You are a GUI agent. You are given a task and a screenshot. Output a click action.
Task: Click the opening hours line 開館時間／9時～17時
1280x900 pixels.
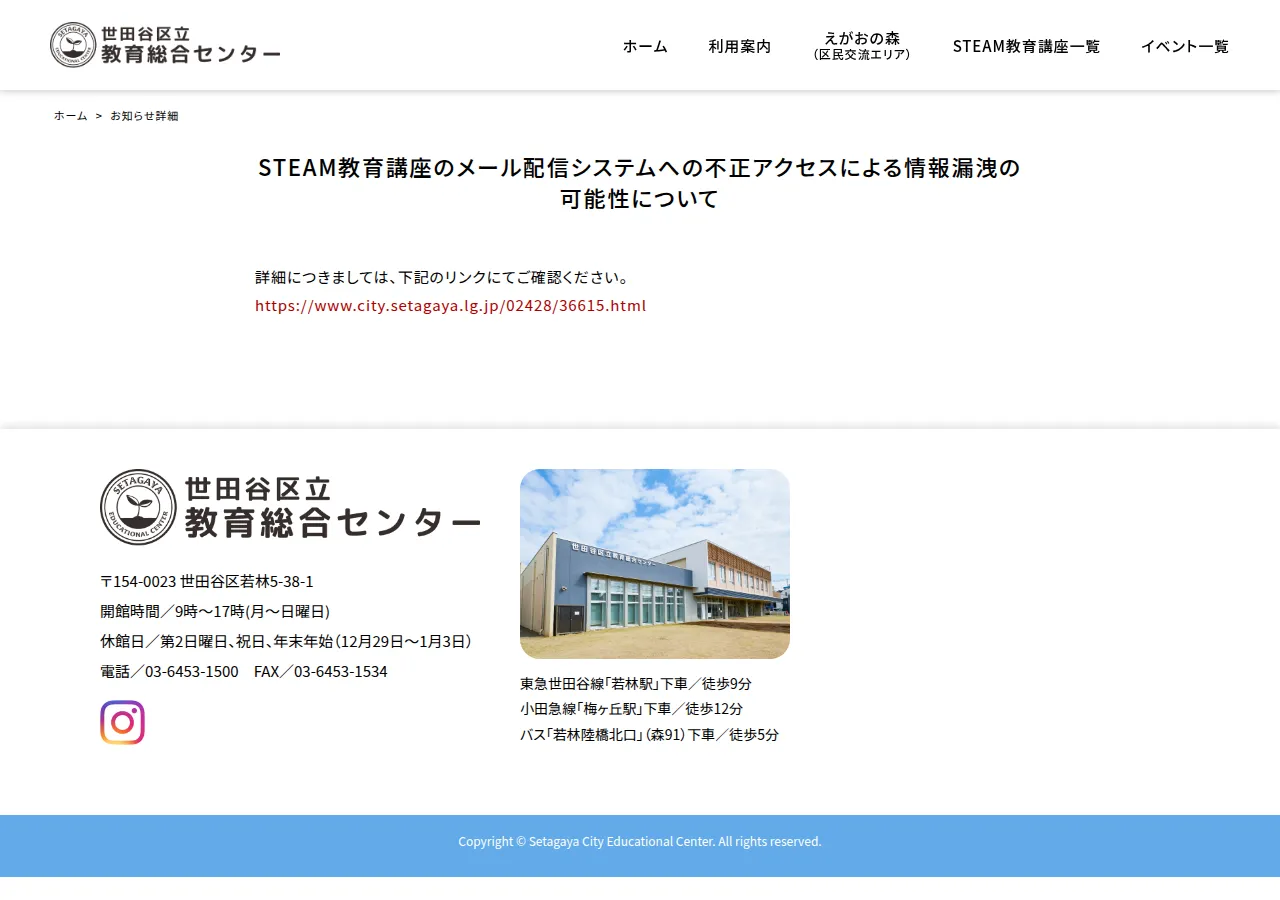click(215, 612)
